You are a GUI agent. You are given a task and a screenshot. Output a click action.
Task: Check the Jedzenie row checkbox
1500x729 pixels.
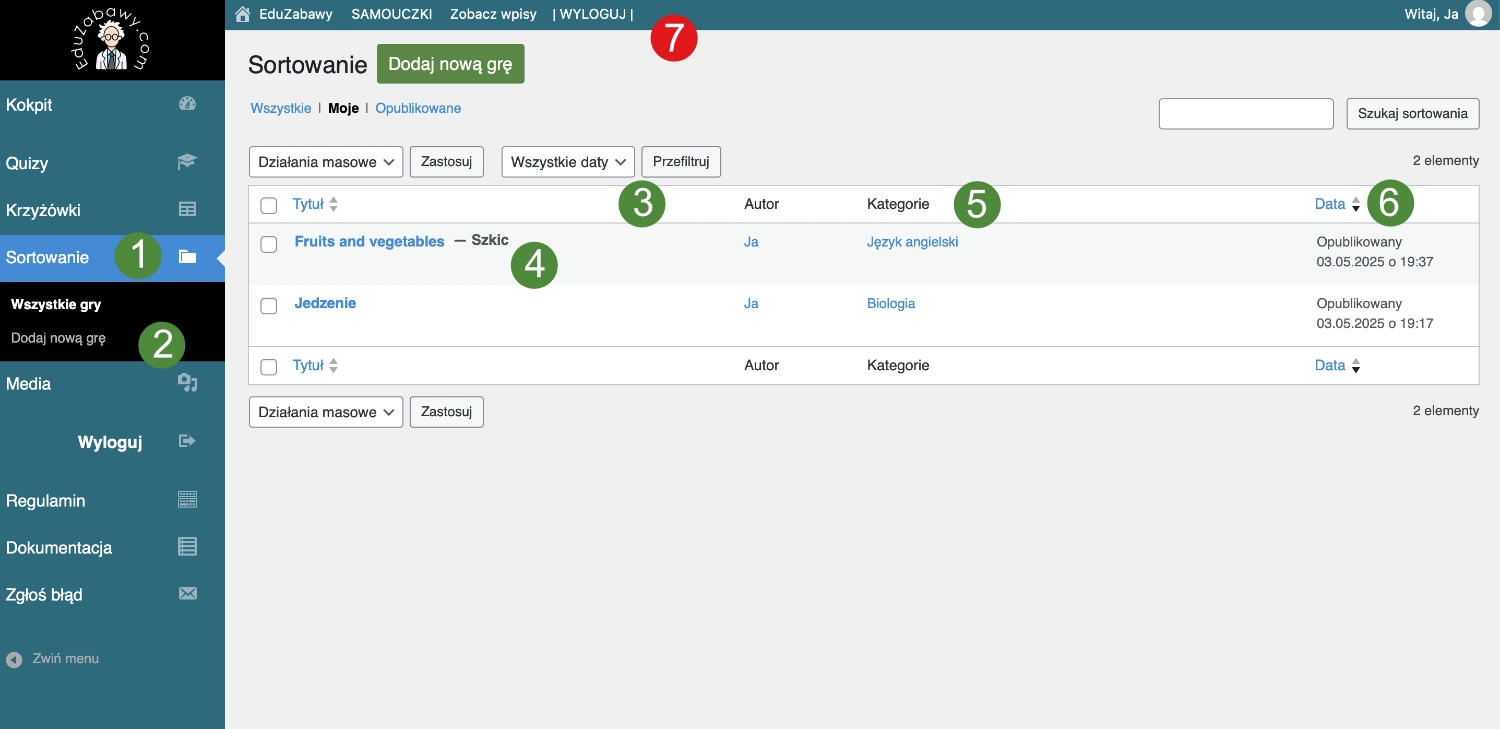tap(269, 306)
